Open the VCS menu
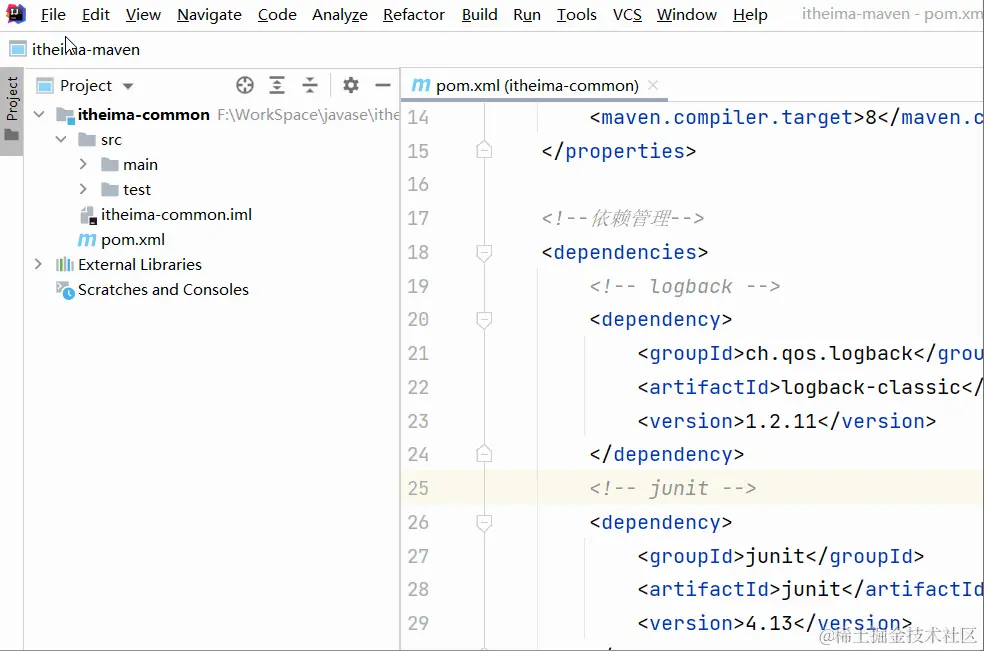The height and width of the screenshot is (651, 984). (627, 14)
